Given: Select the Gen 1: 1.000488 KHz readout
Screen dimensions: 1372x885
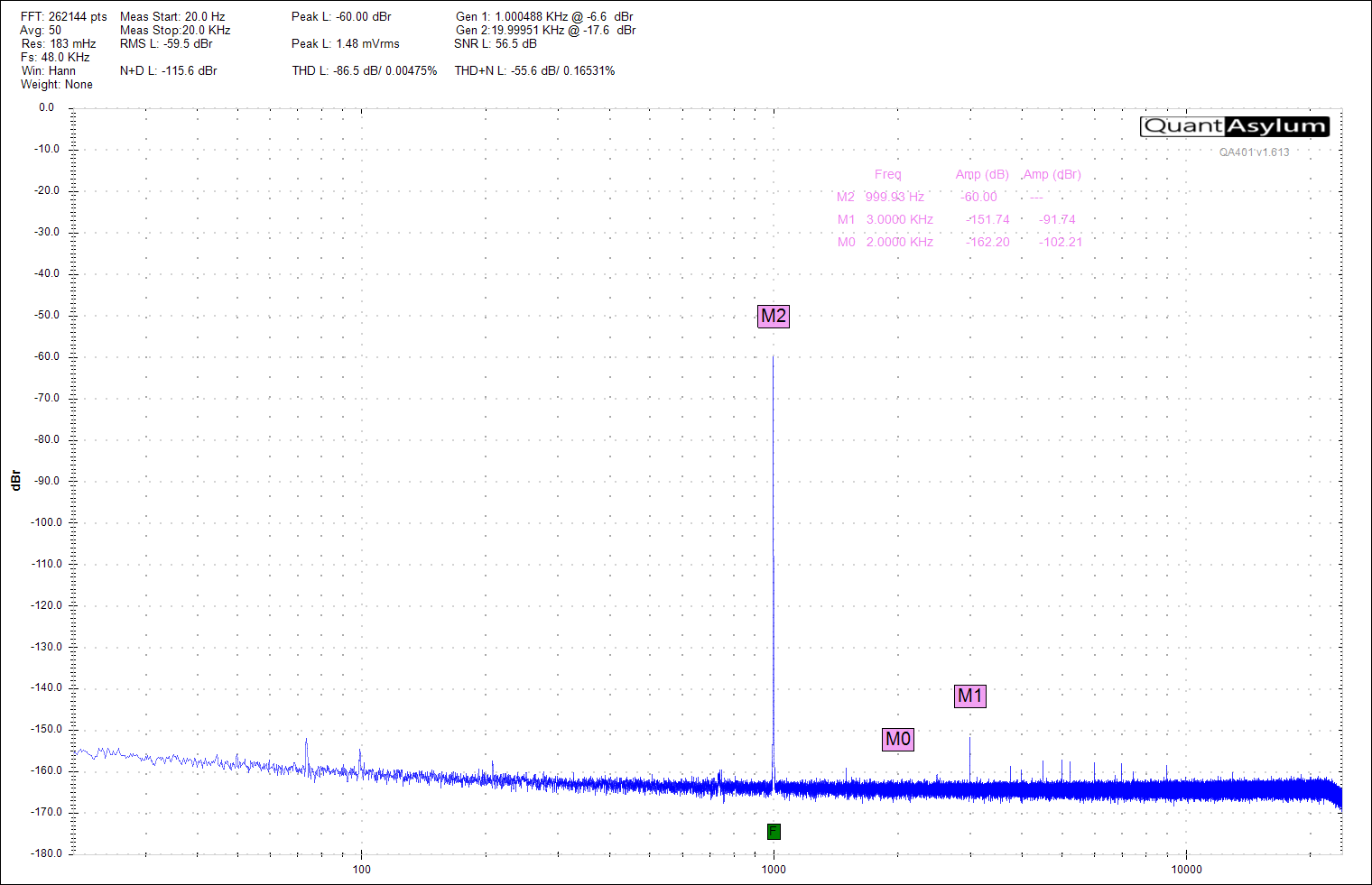Looking at the screenshot, I should (x=544, y=17).
